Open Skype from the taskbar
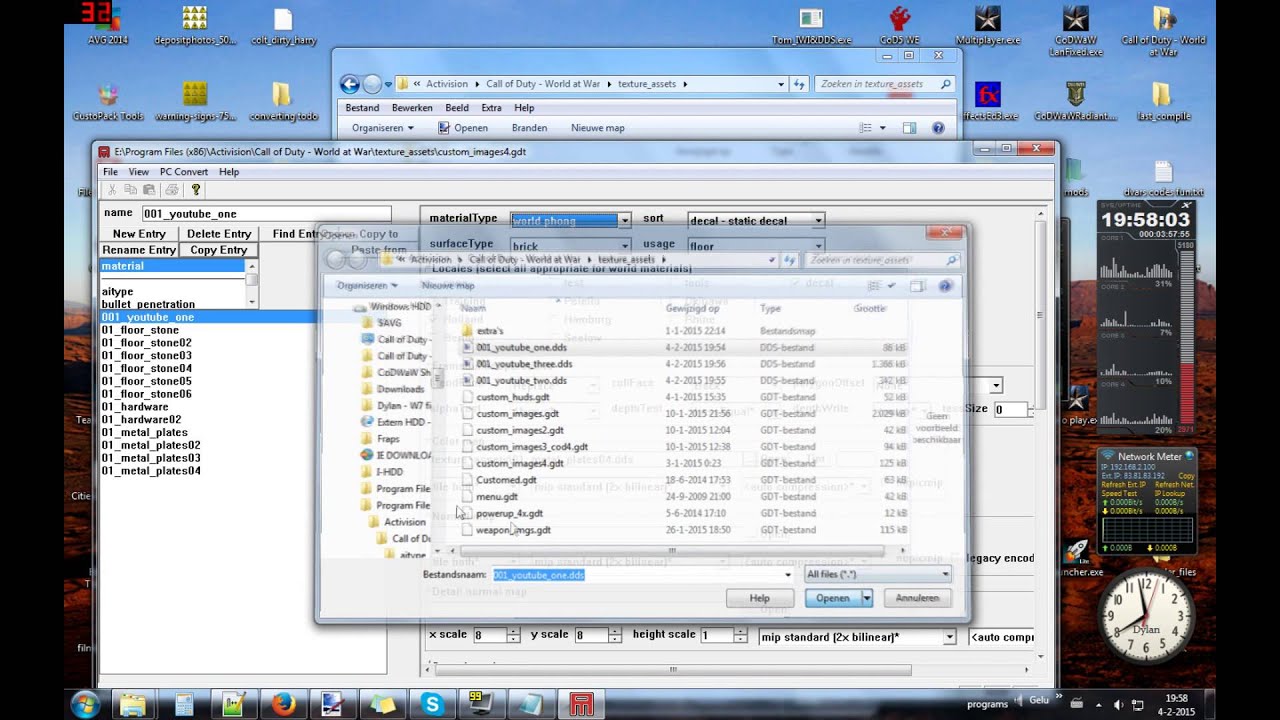Image resolution: width=1280 pixels, height=720 pixels. [433, 704]
